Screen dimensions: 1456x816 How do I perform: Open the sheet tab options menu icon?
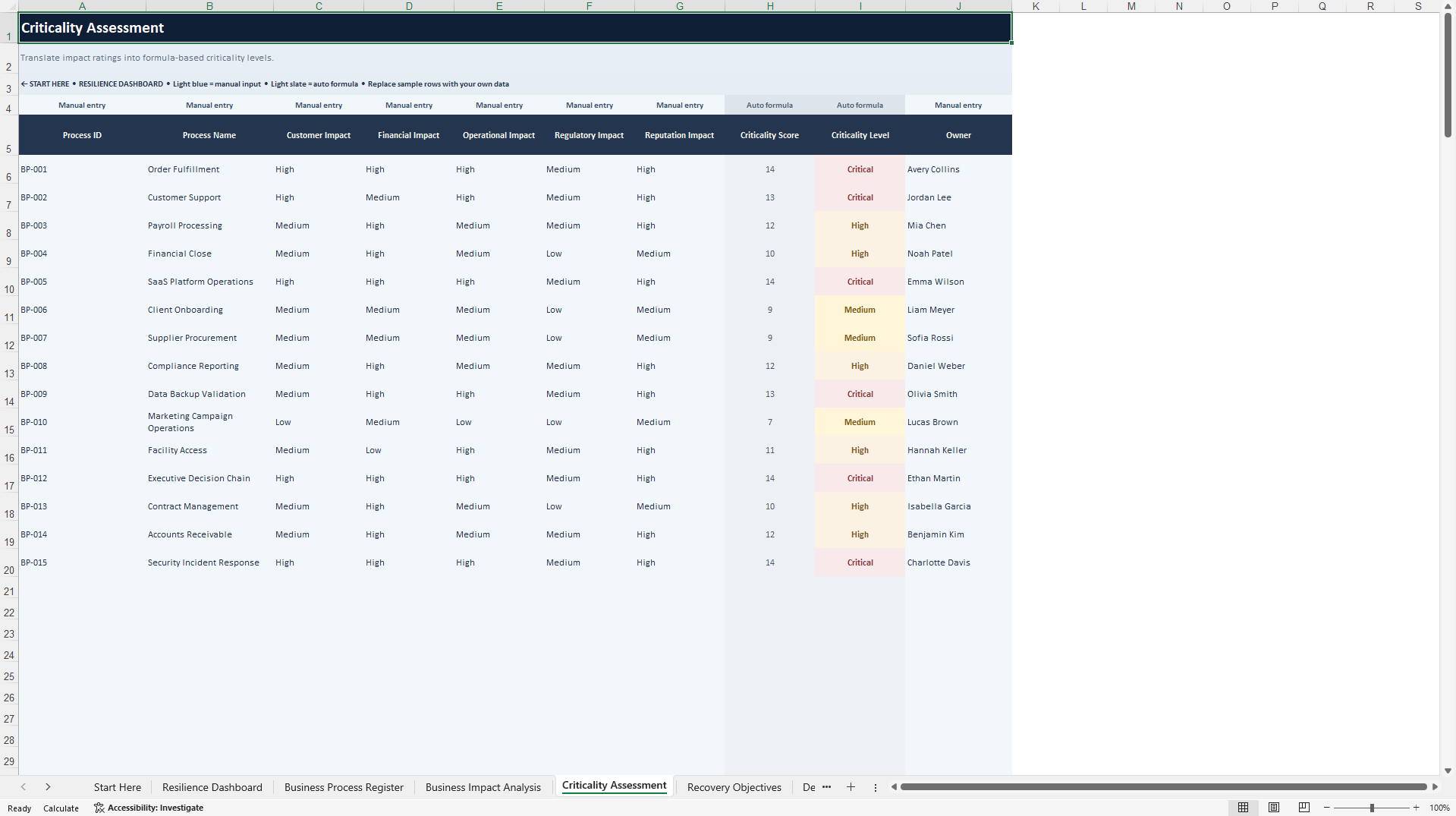[x=876, y=788]
